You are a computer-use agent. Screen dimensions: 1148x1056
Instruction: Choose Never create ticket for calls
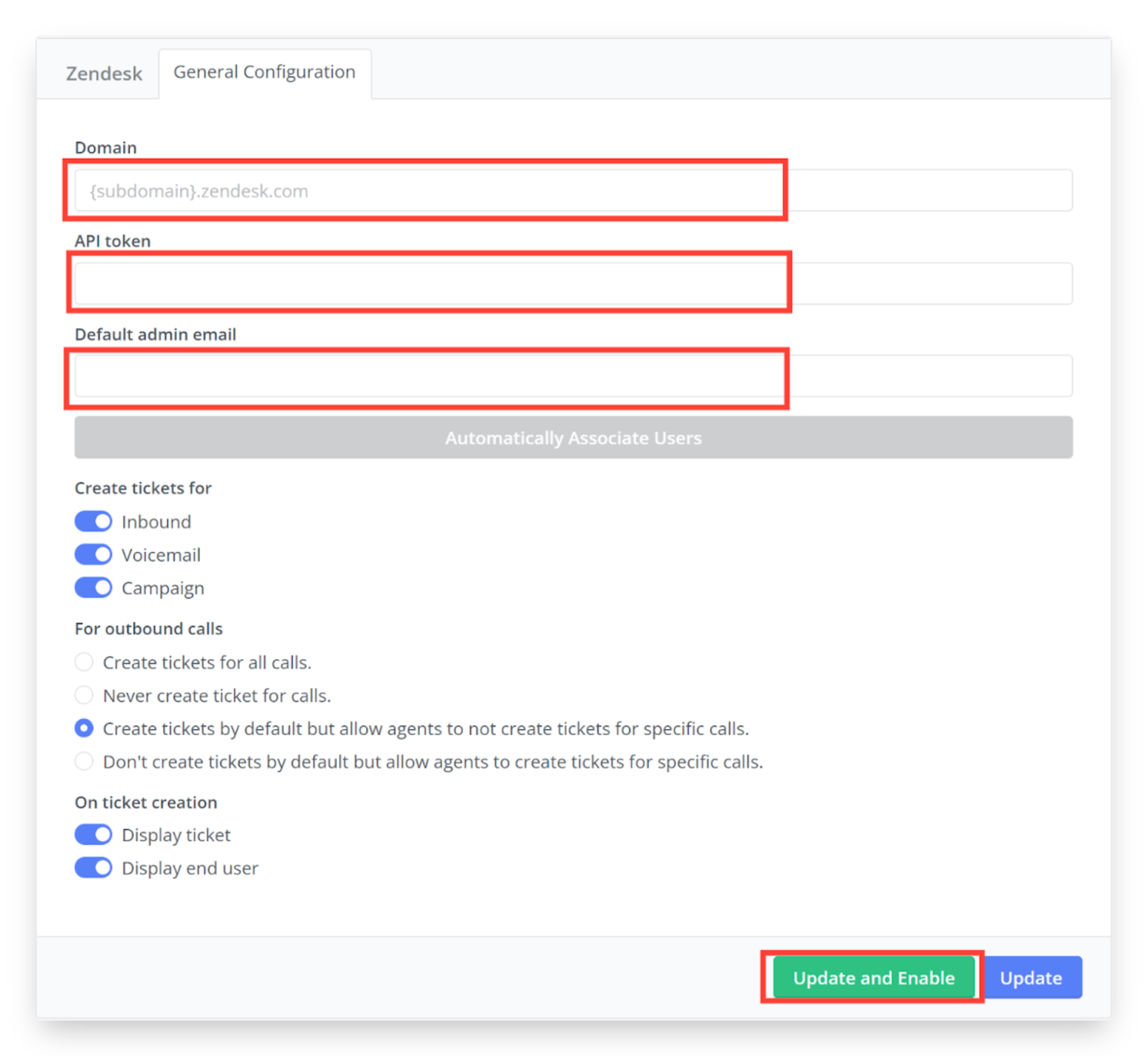[84, 695]
